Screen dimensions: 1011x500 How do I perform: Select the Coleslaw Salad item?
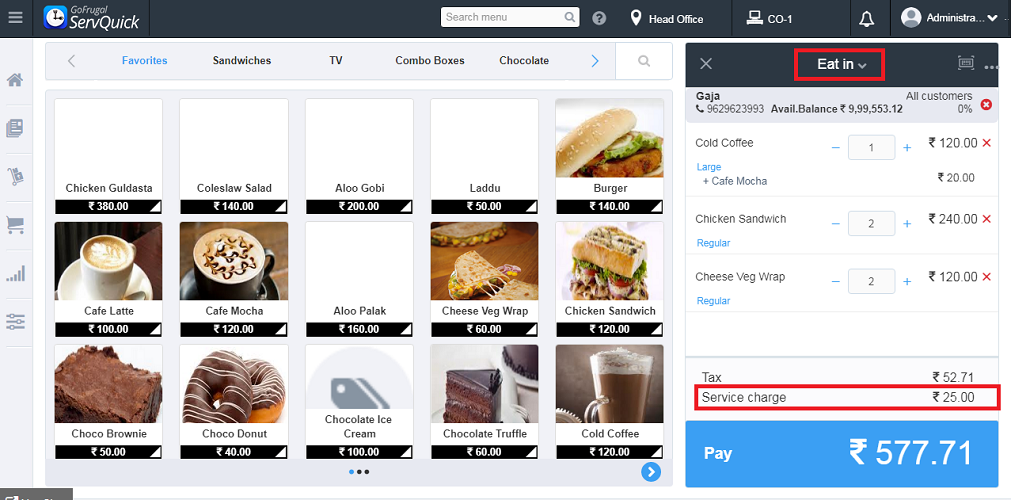tap(234, 155)
